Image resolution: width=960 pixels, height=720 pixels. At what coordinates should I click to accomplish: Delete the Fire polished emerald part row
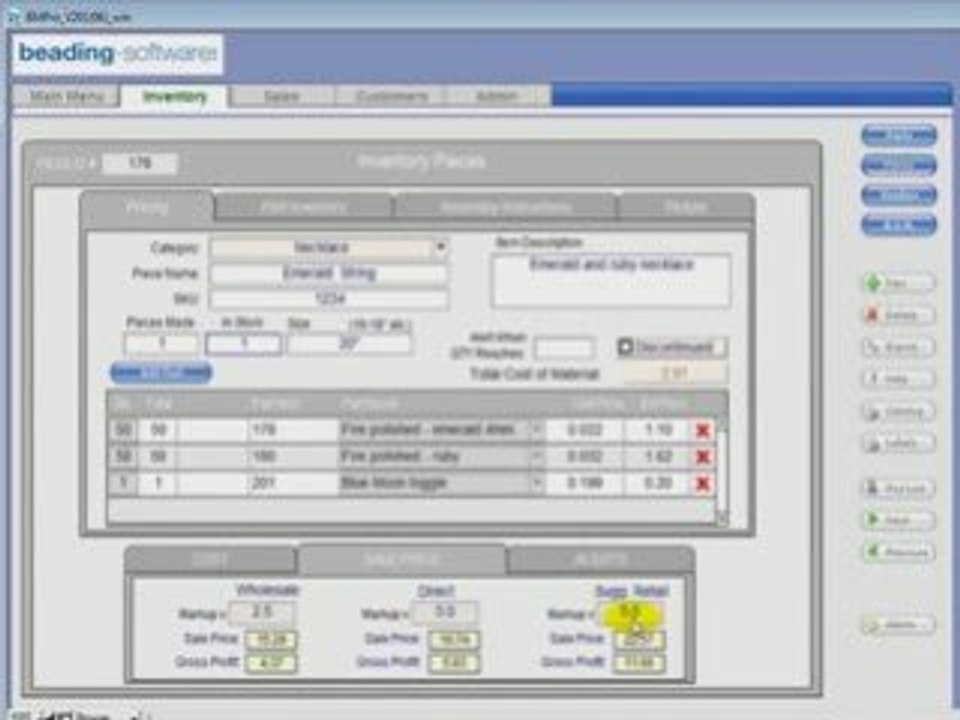click(x=702, y=430)
